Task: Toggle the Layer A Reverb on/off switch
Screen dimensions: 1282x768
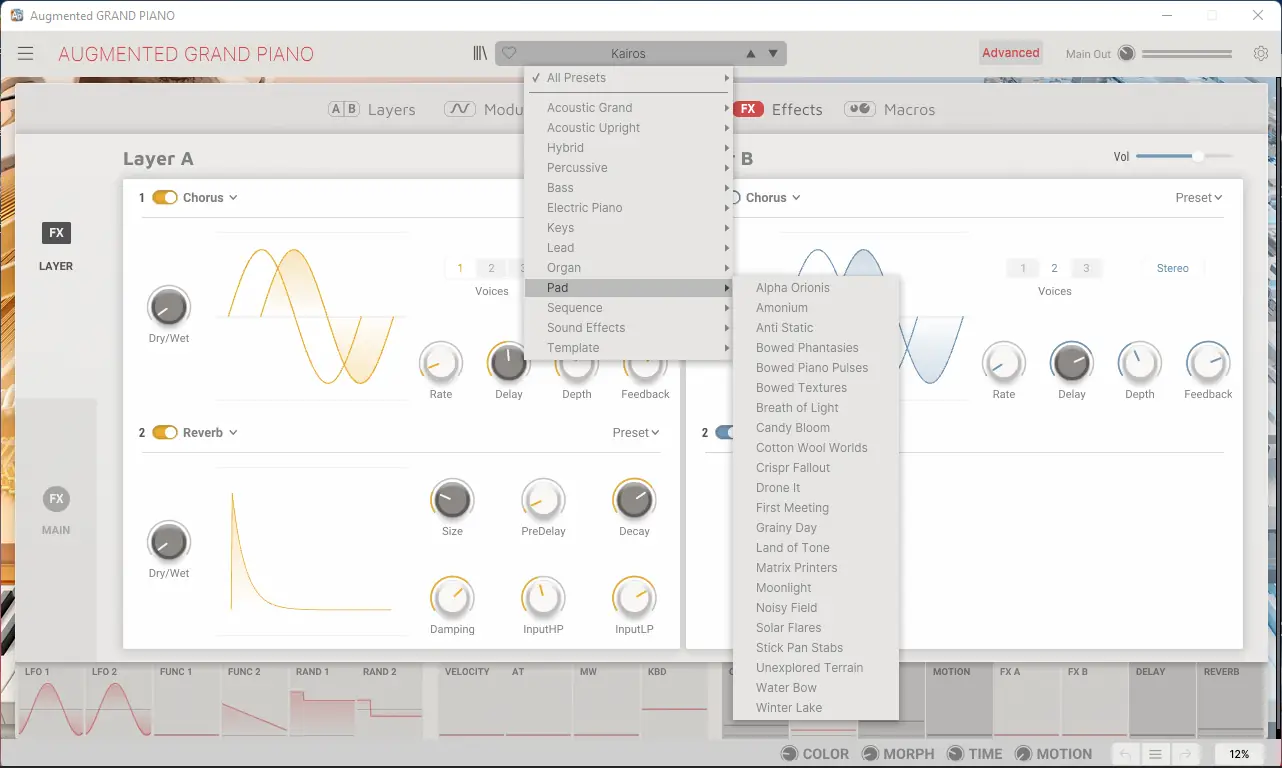Action: (165, 433)
